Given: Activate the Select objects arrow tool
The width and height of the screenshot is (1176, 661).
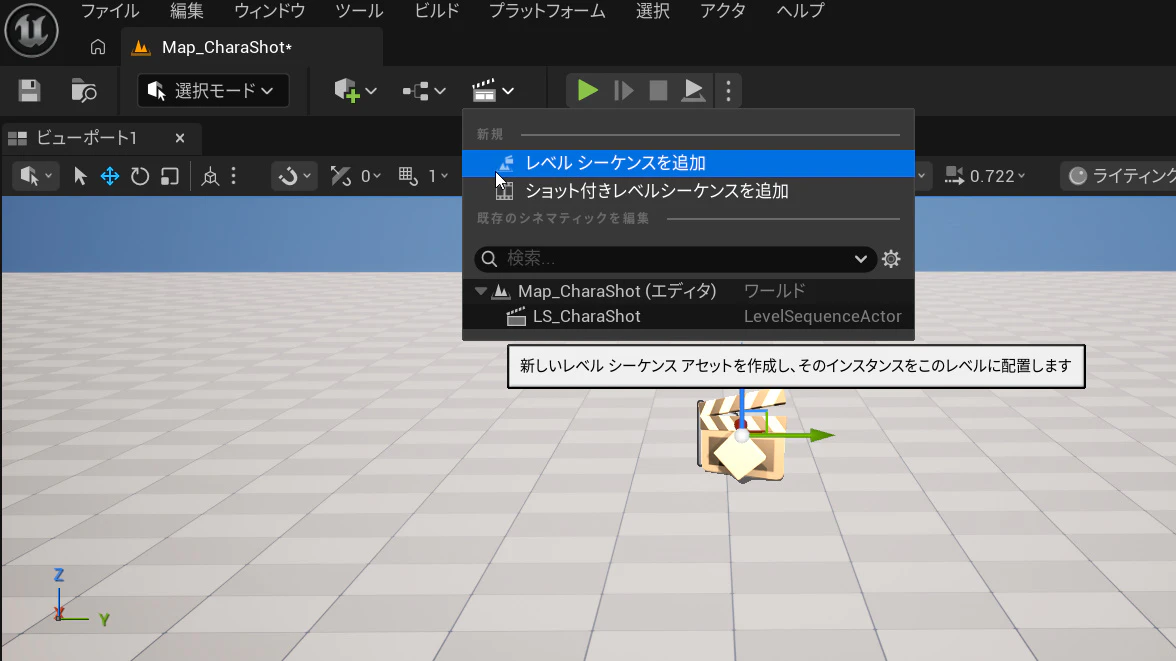Looking at the screenshot, I should (x=80, y=176).
